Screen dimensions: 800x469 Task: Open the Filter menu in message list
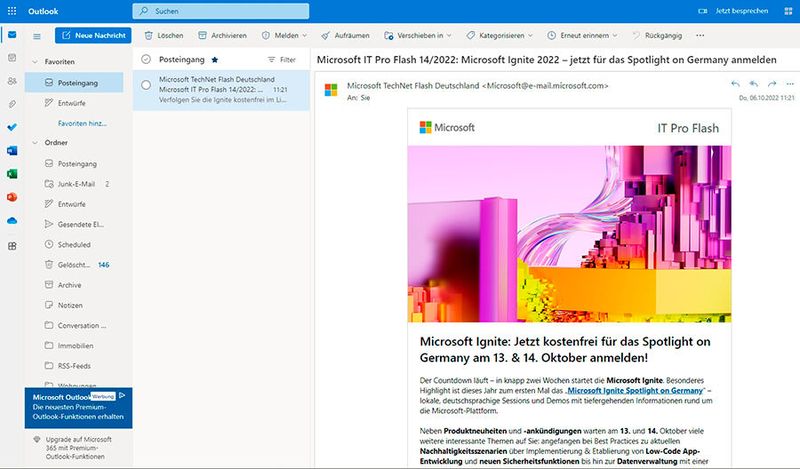tap(282, 60)
